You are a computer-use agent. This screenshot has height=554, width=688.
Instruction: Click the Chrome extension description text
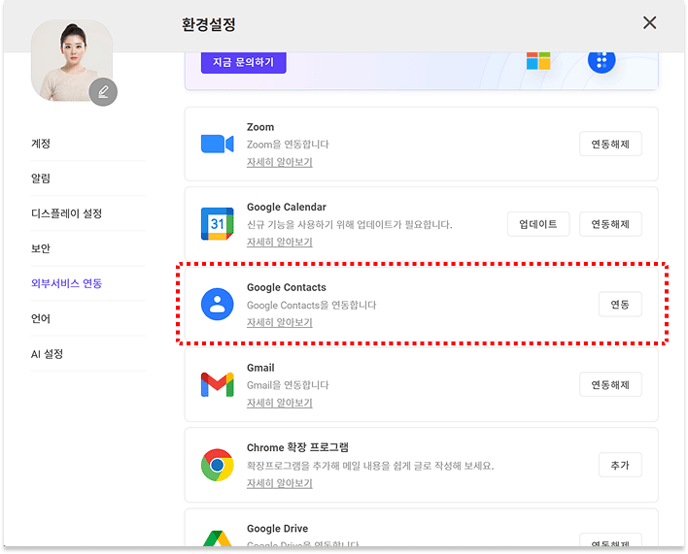pos(370,466)
